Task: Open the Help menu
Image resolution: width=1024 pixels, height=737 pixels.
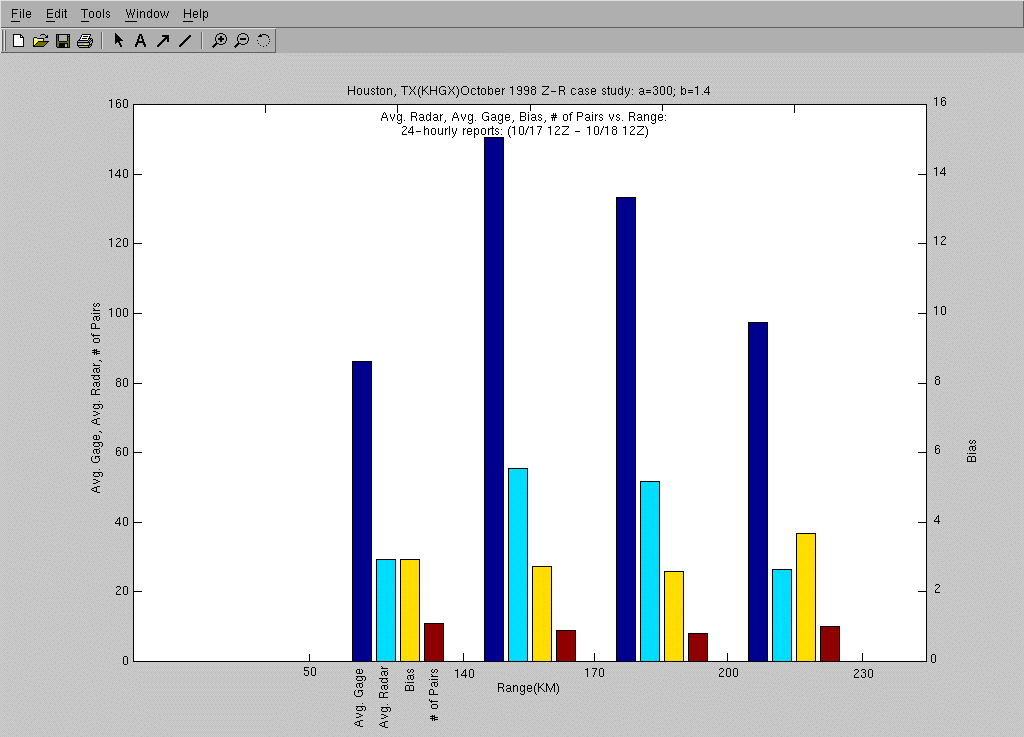Action: click(195, 14)
